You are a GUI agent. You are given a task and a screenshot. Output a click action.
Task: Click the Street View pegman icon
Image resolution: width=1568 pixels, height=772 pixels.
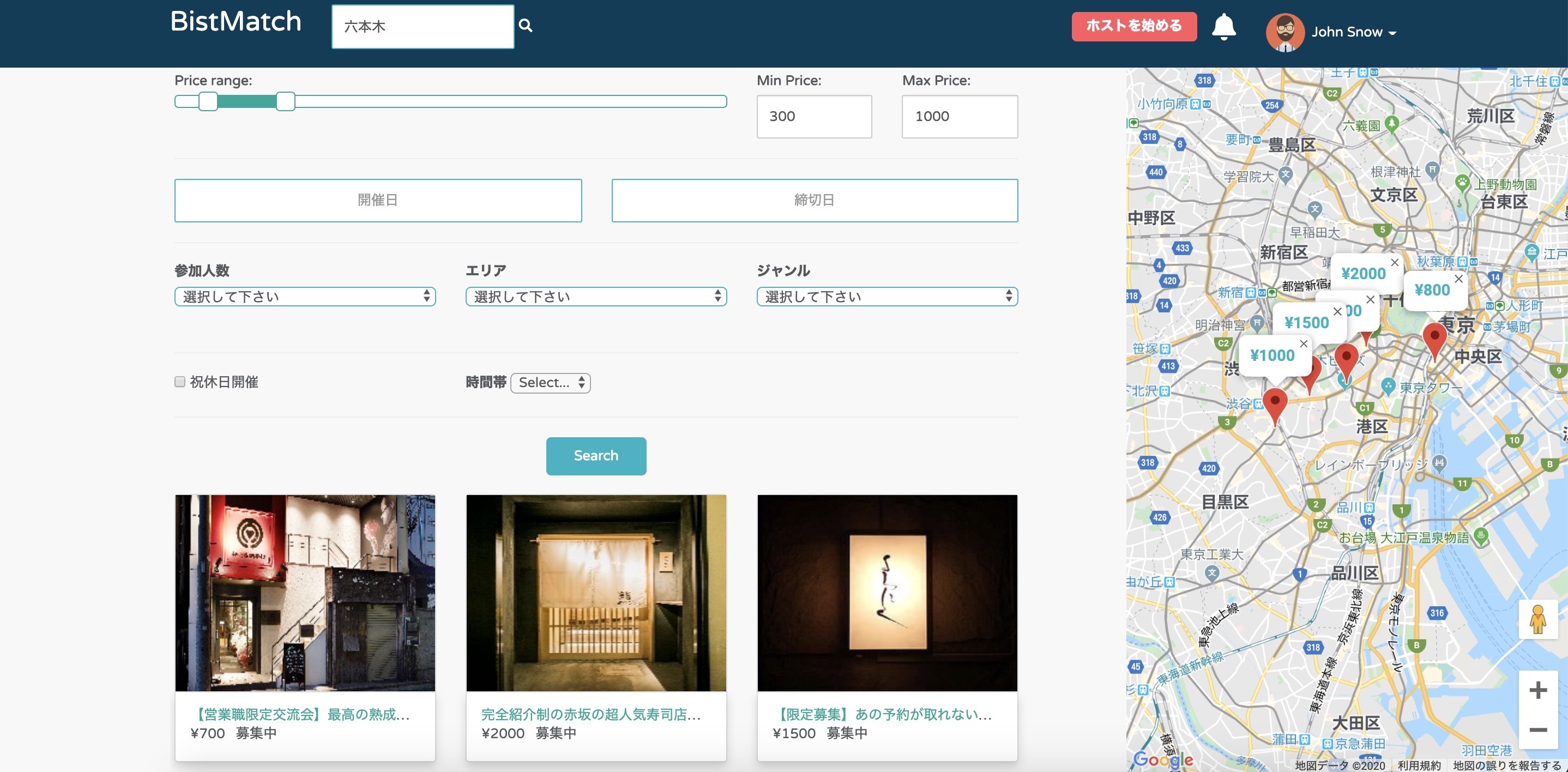[1537, 619]
